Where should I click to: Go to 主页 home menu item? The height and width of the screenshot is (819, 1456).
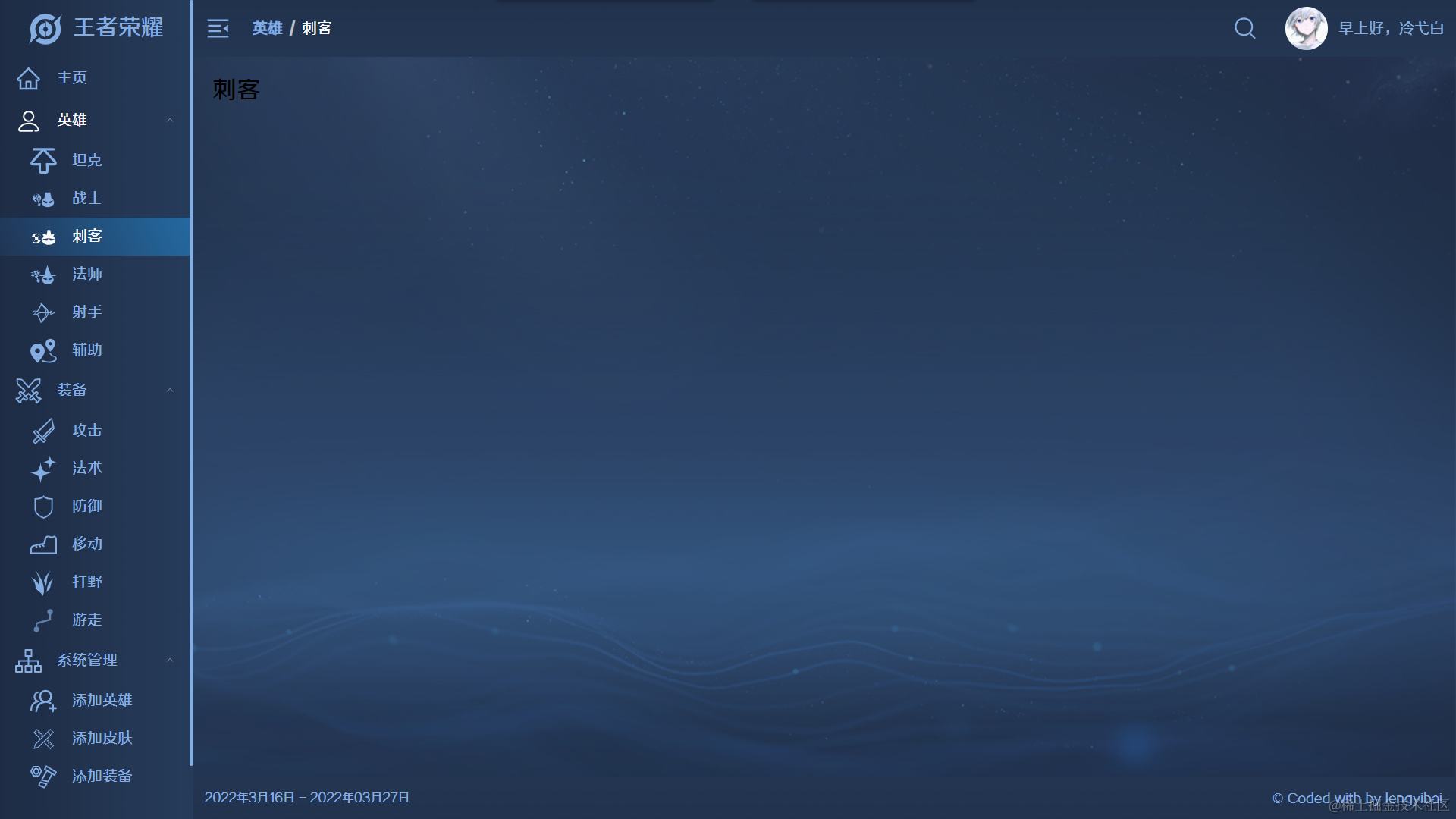pyautogui.click(x=72, y=78)
